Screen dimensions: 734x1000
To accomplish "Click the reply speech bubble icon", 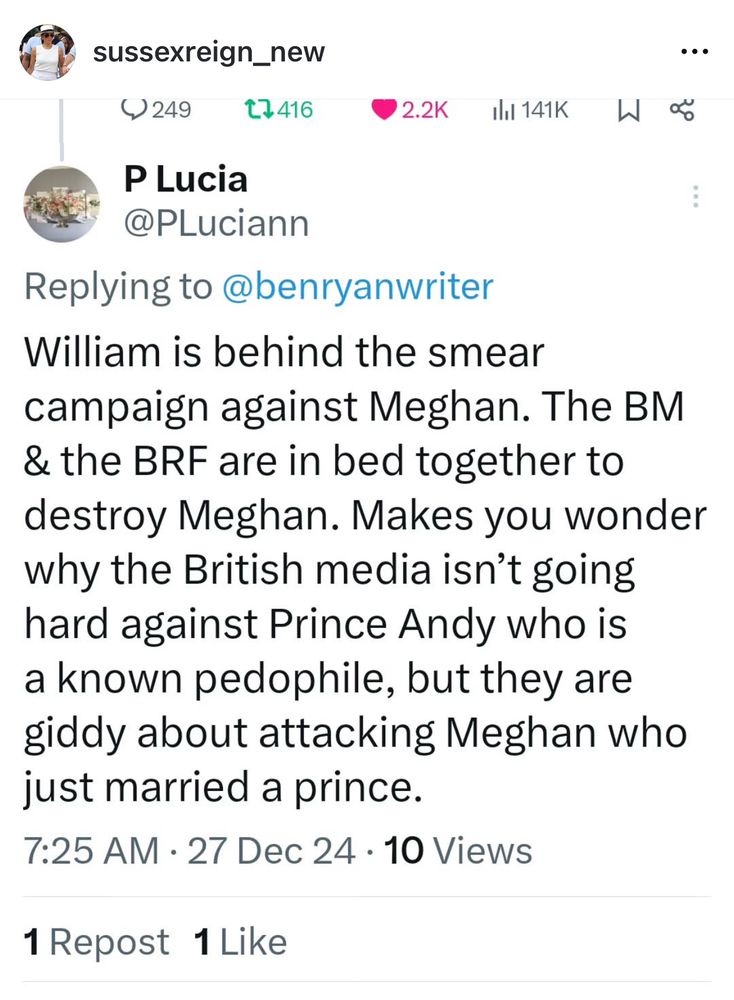I will pyautogui.click(x=133, y=110).
